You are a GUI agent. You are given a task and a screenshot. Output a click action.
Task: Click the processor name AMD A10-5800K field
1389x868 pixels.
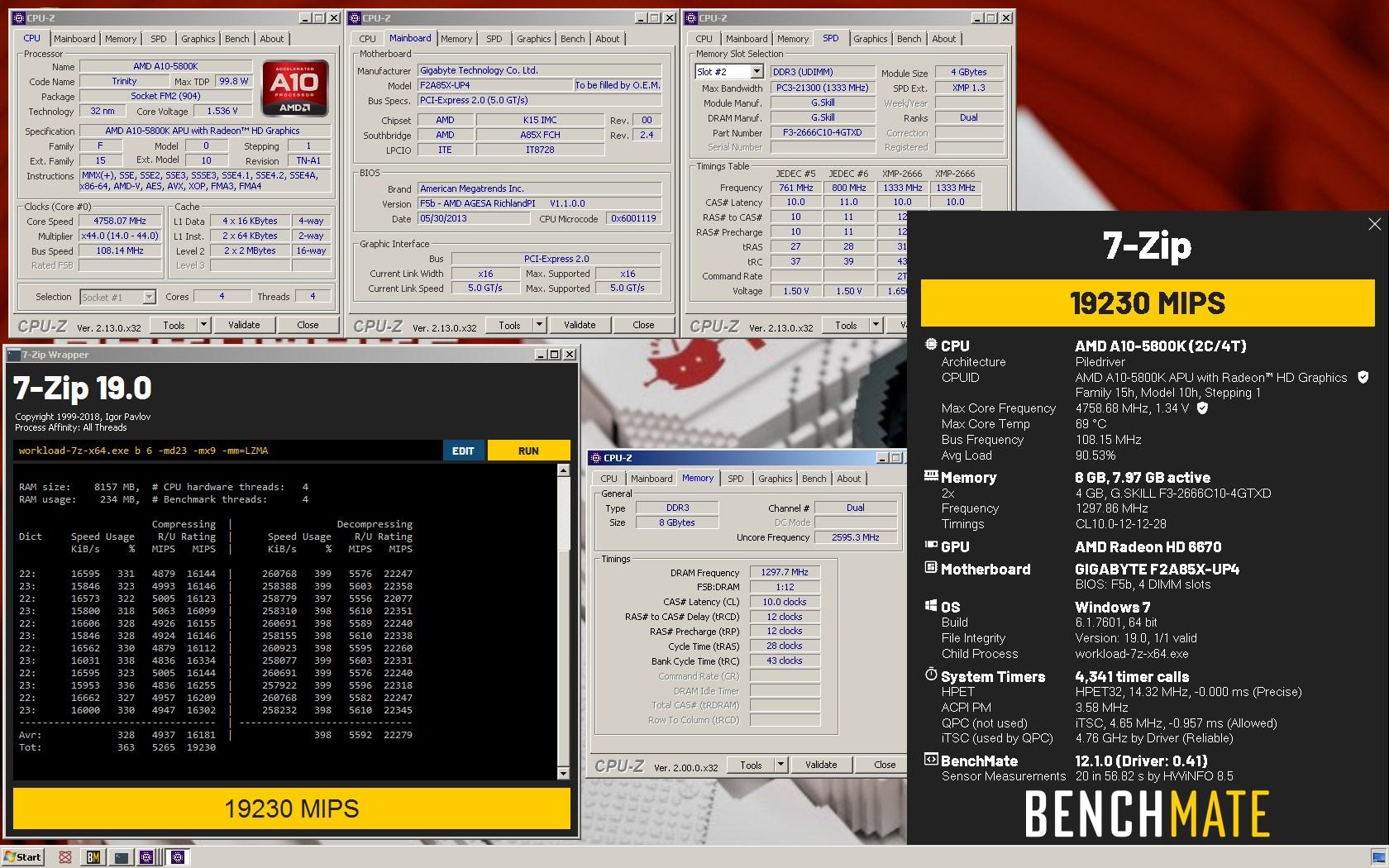point(165,66)
